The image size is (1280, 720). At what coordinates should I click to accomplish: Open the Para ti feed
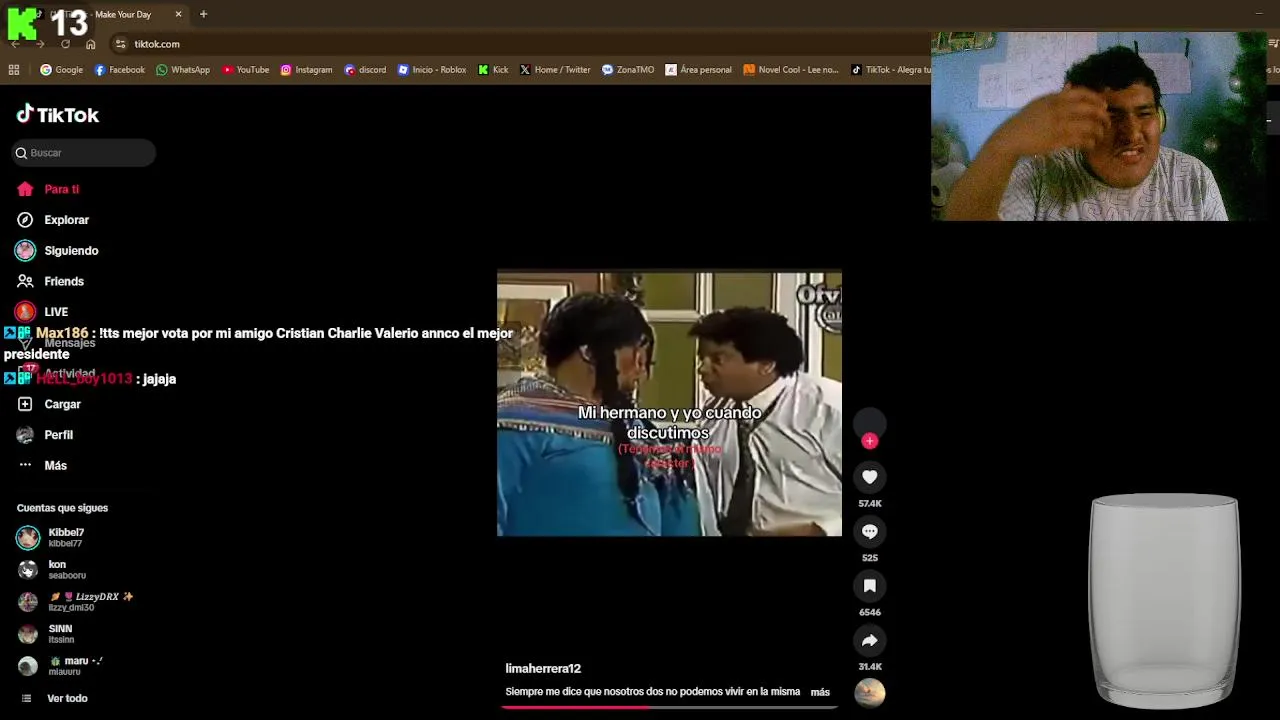tap(47, 189)
